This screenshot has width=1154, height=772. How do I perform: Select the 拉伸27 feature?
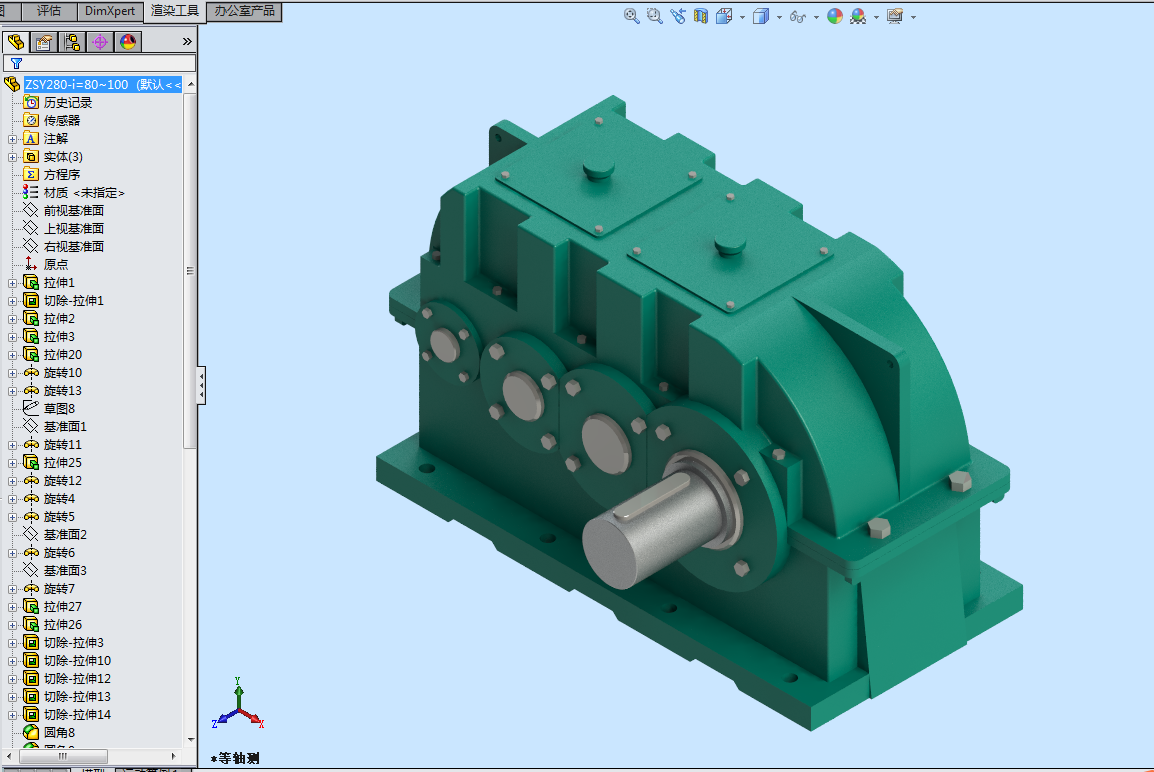[63, 606]
